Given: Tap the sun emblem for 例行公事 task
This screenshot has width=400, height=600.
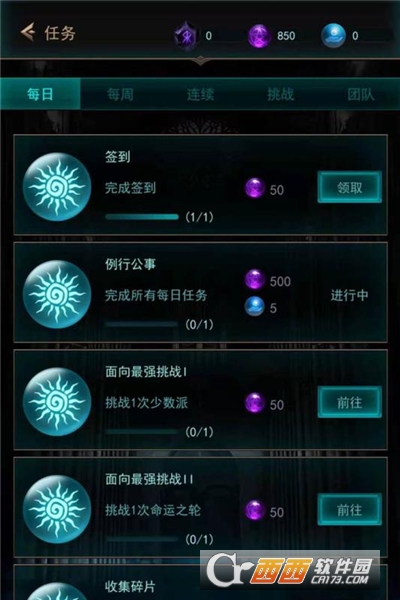Looking at the screenshot, I should pyautogui.click(x=57, y=294).
